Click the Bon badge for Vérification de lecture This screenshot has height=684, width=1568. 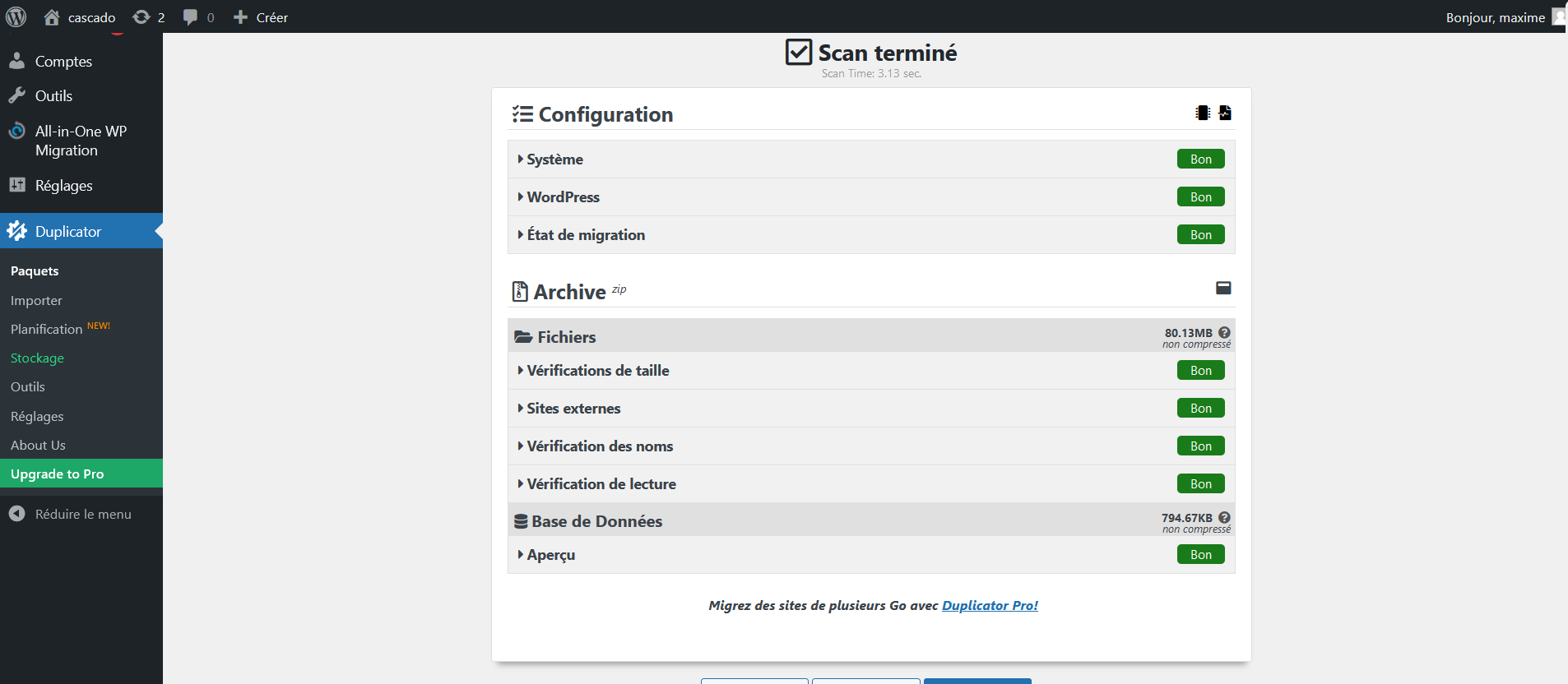coord(1201,484)
